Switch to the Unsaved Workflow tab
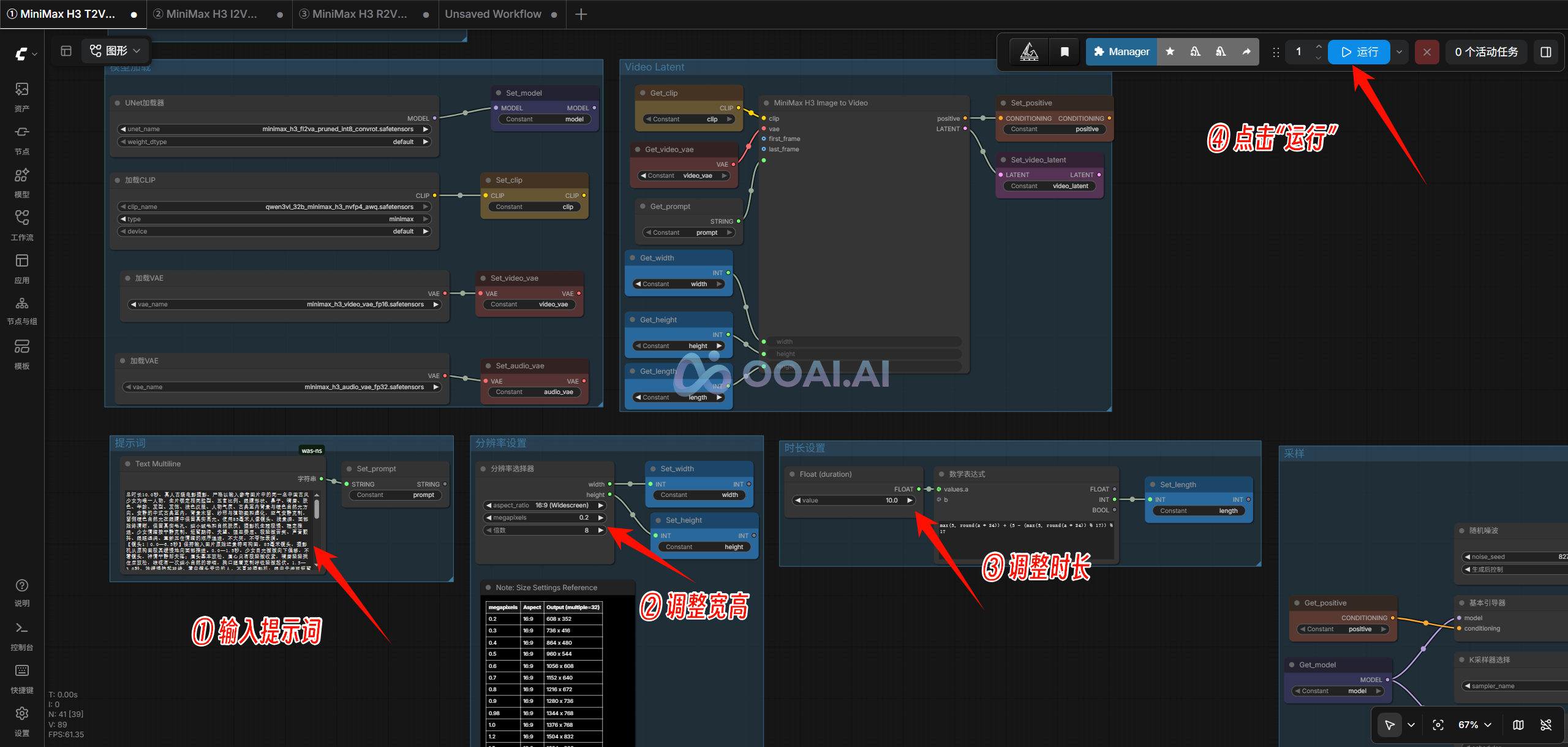 [502, 14]
